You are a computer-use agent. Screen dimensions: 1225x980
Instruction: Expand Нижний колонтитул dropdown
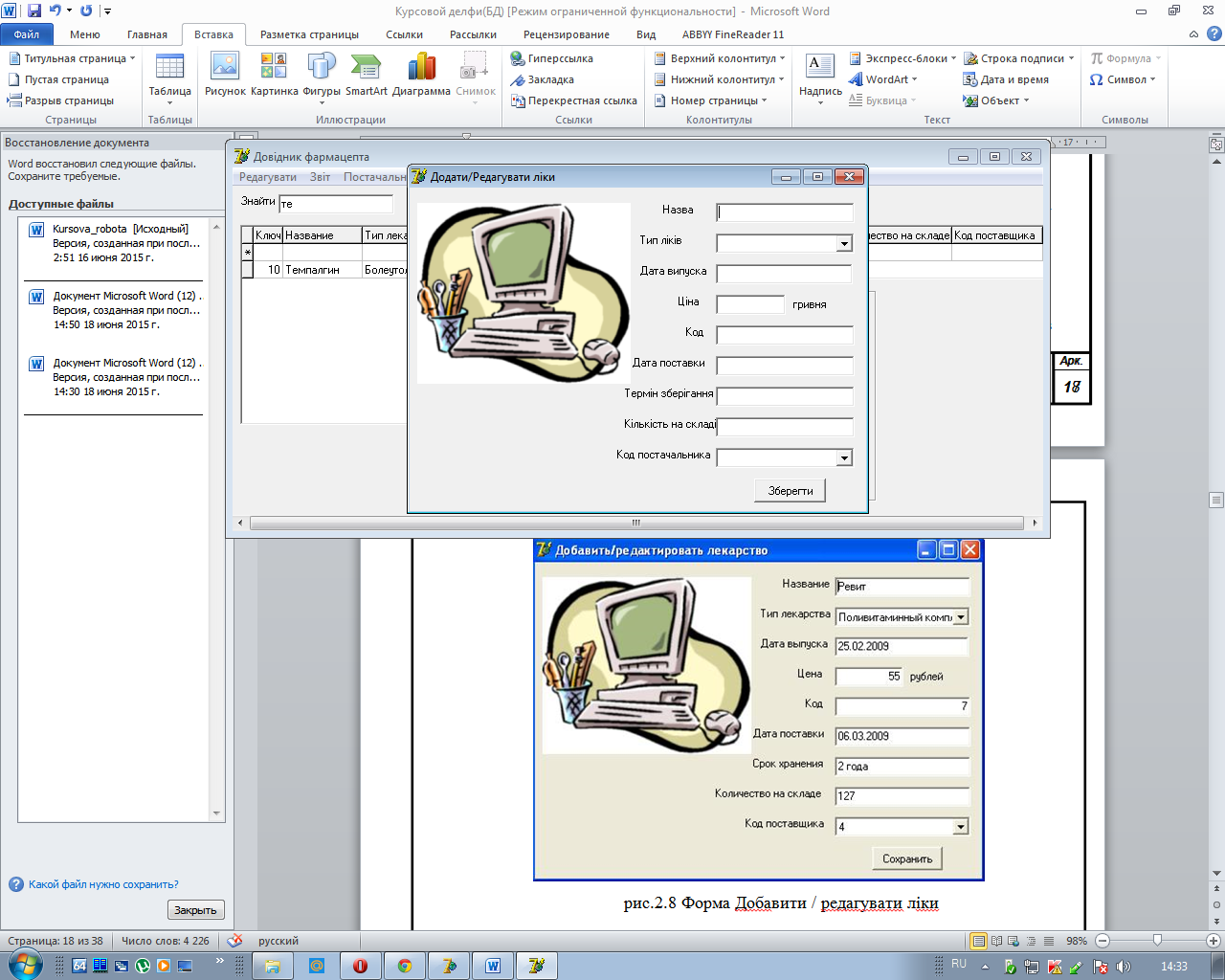coord(781,79)
